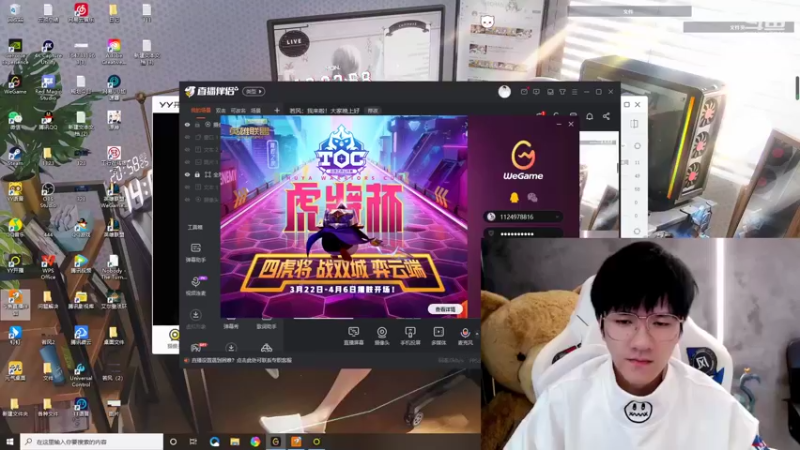This screenshot has width=800, height=450.
Task: Open the 弹幕 tab below the preview
Action: [231, 326]
